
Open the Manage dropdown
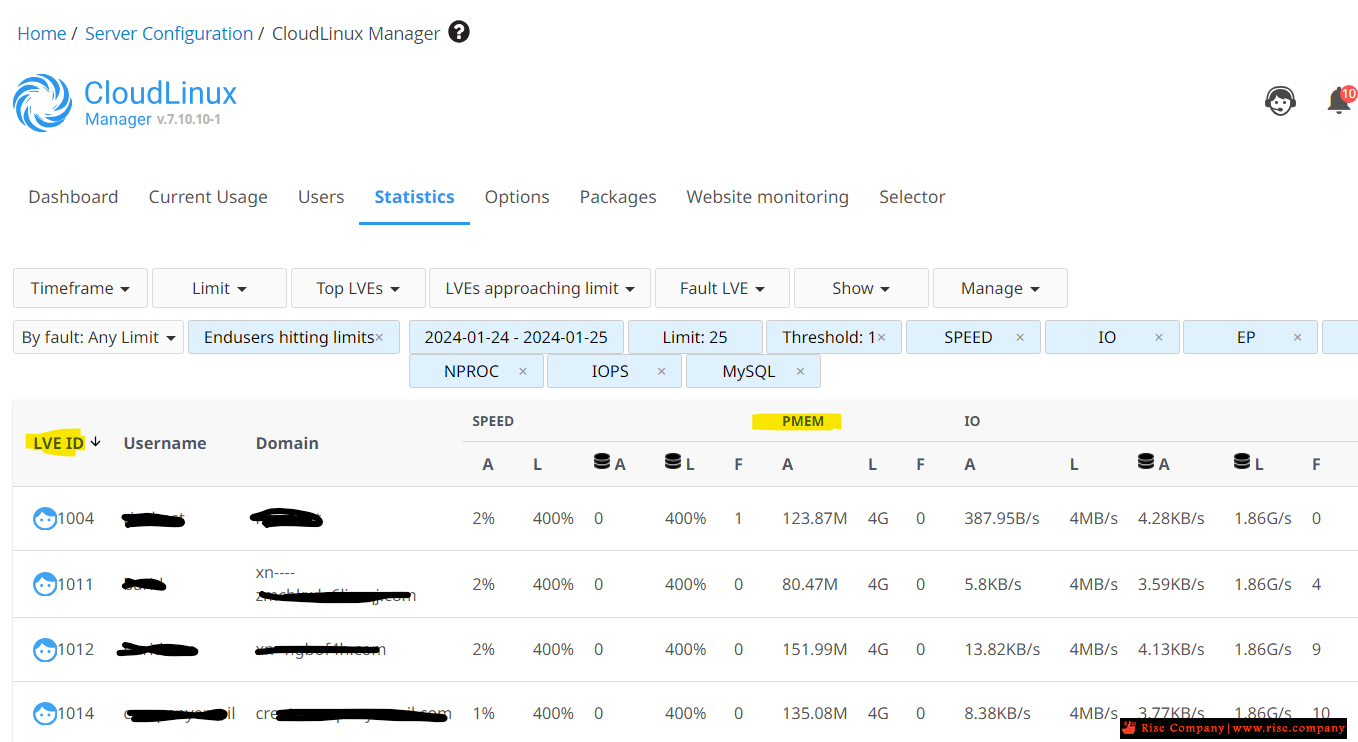tap(1000, 288)
